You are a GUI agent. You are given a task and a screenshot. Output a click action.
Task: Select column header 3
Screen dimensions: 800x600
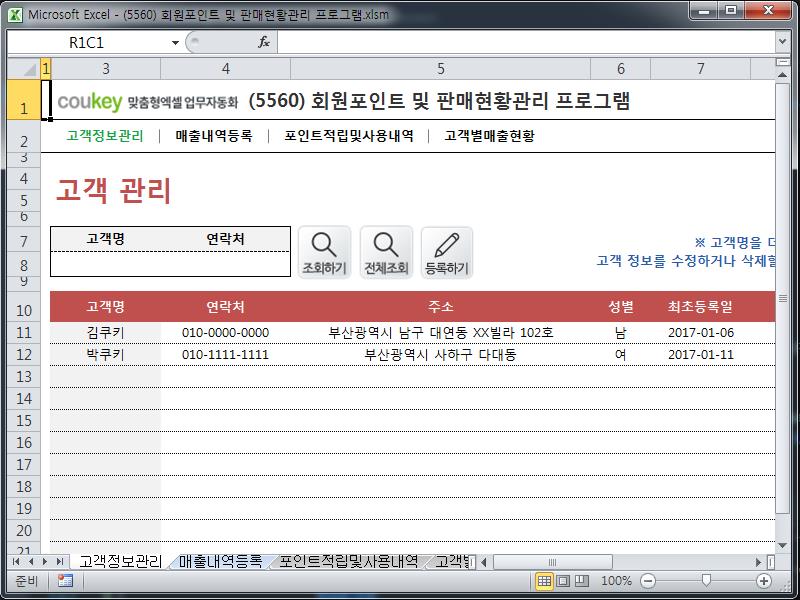click(x=106, y=68)
